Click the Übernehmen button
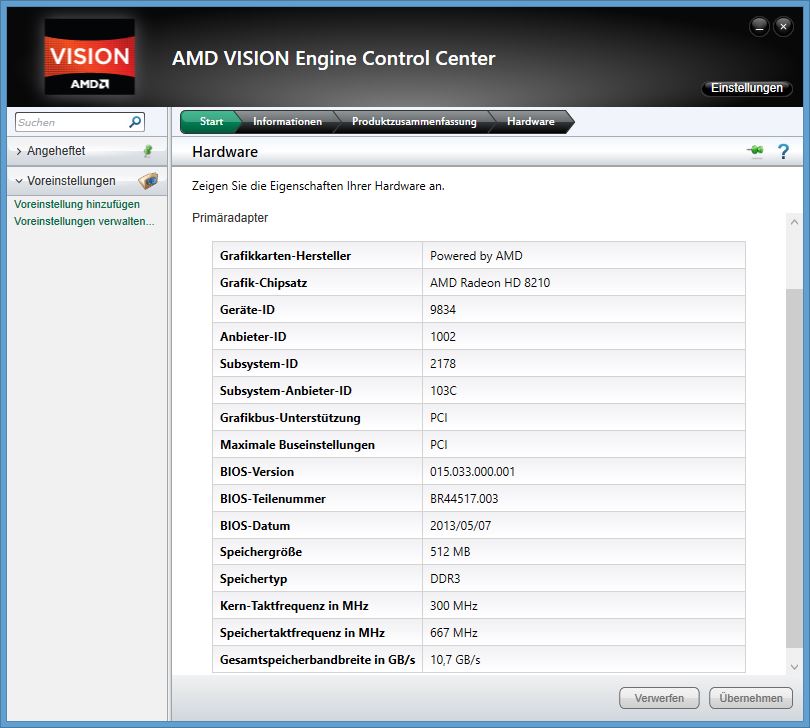Screen dimensions: 810x728 (x=751, y=698)
